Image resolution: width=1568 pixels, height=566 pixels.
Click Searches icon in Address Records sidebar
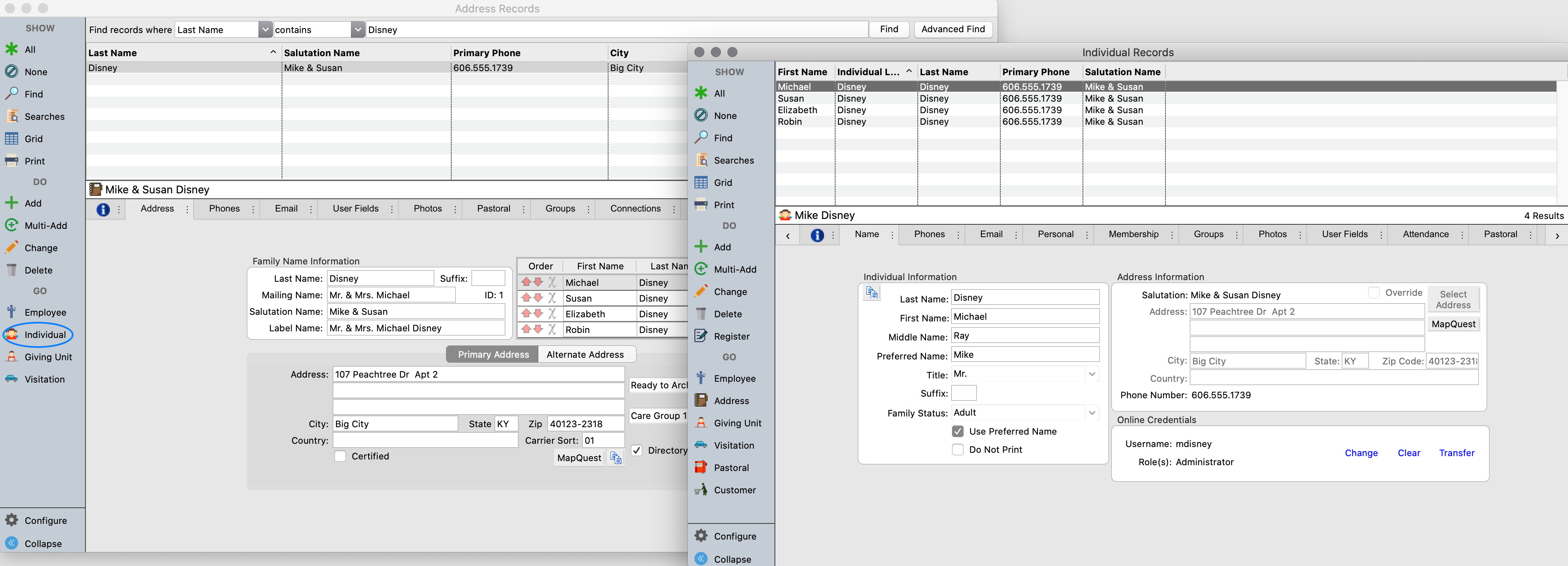[x=12, y=117]
